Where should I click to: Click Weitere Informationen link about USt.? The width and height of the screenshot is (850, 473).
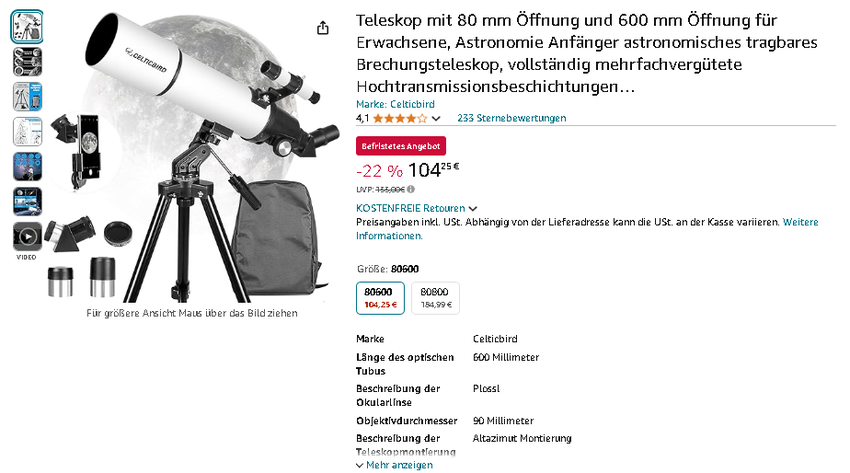(x=587, y=229)
